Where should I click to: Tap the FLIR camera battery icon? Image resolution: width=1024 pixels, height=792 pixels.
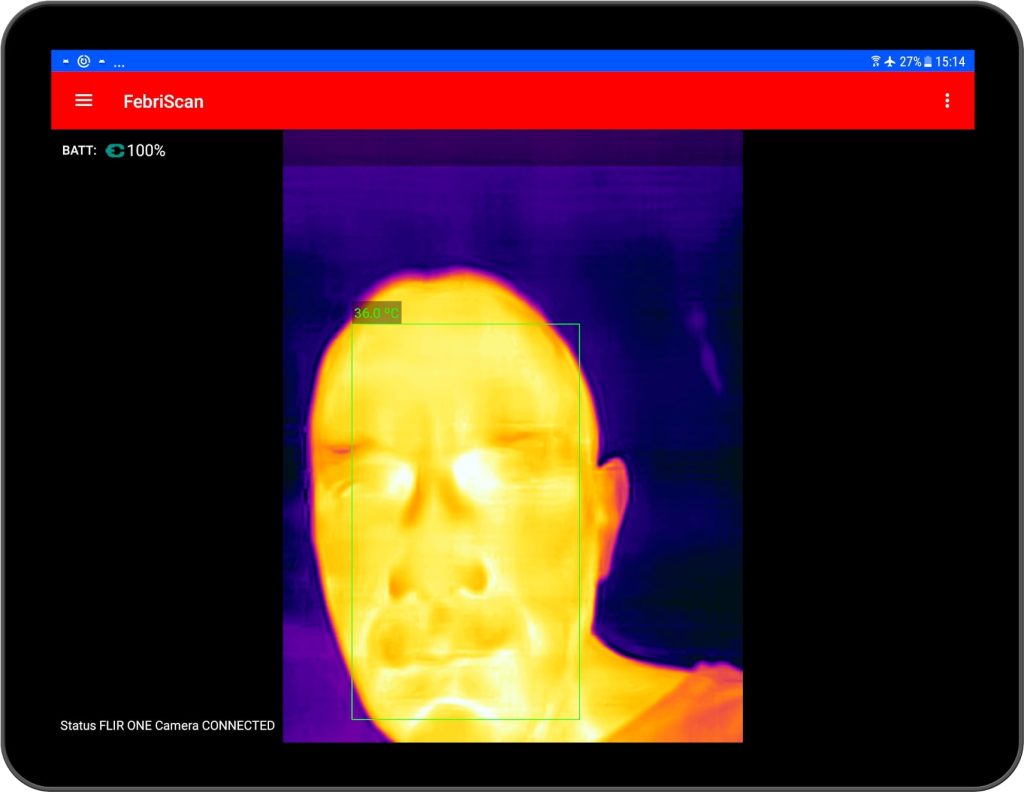(116, 150)
